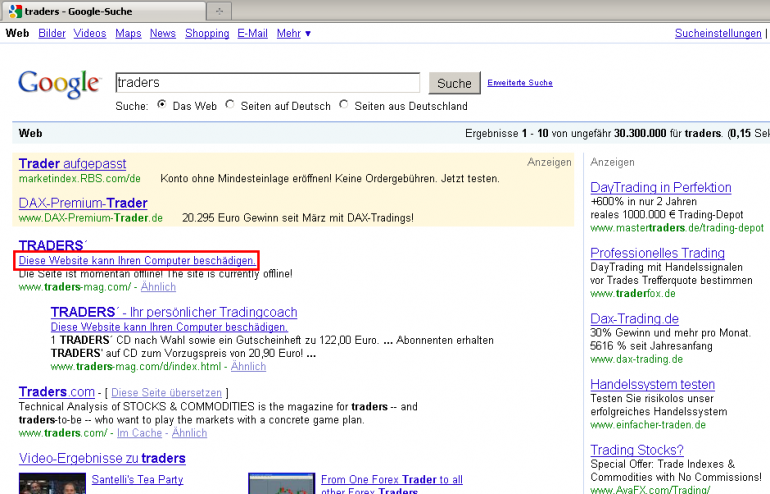Switch to Maps search
770x494 pixels.
[x=128, y=33]
